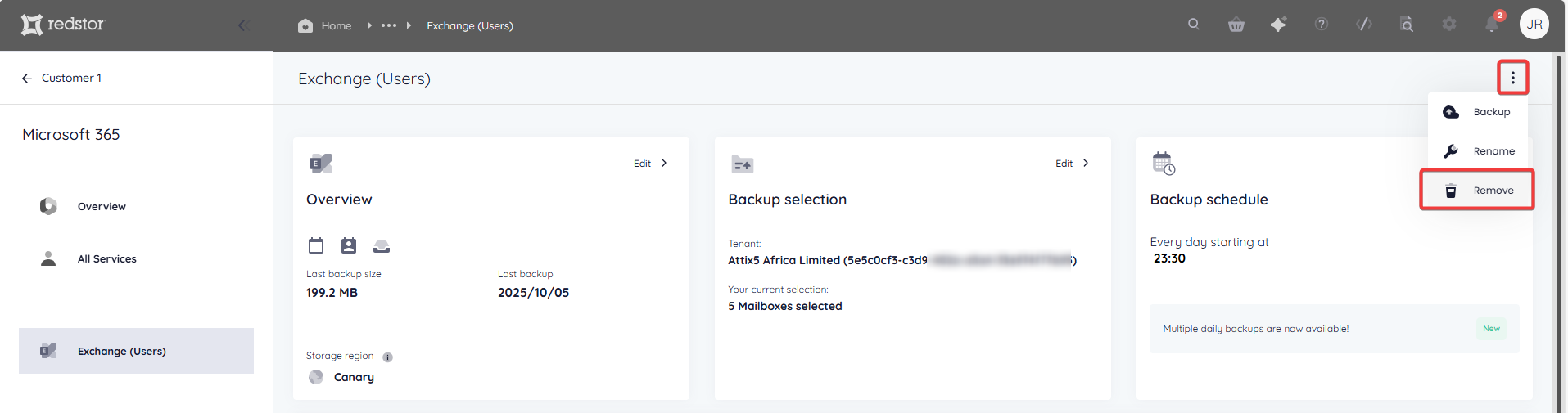Click the contacts icon in Overview card
1568x413 pixels.
coord(349,245)
